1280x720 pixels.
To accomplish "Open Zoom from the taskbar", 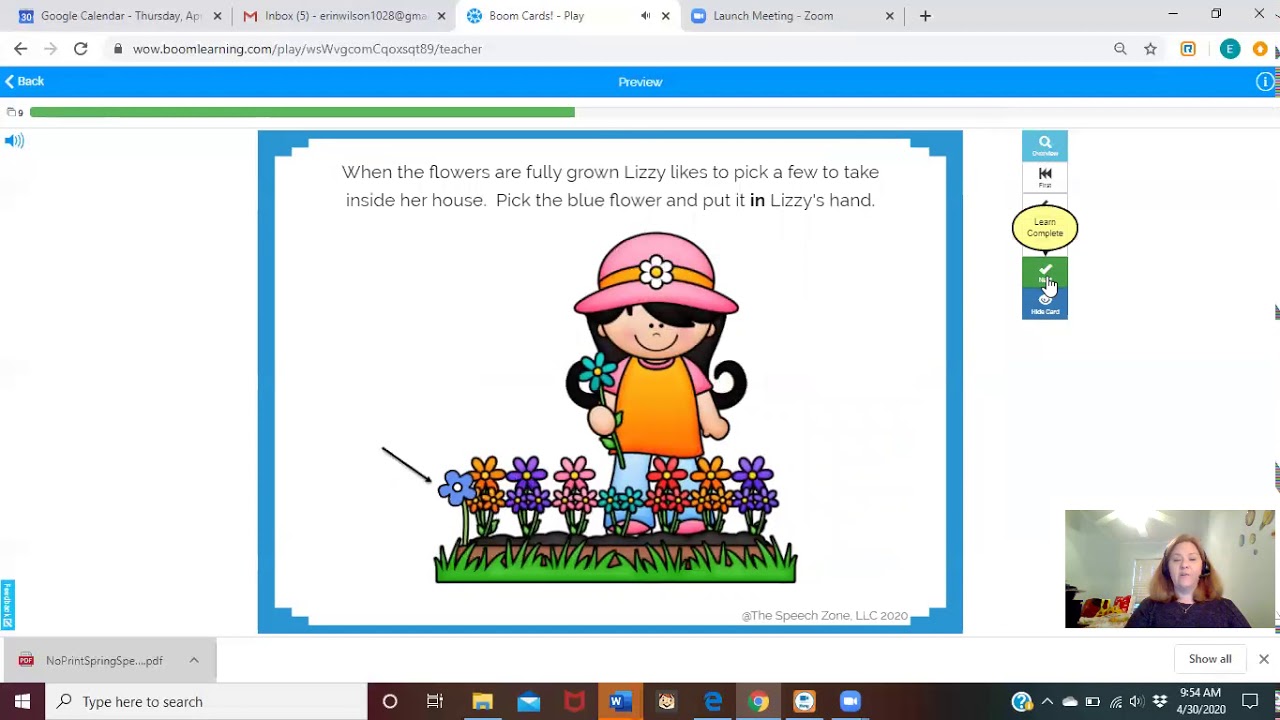I will pos(850,702).
